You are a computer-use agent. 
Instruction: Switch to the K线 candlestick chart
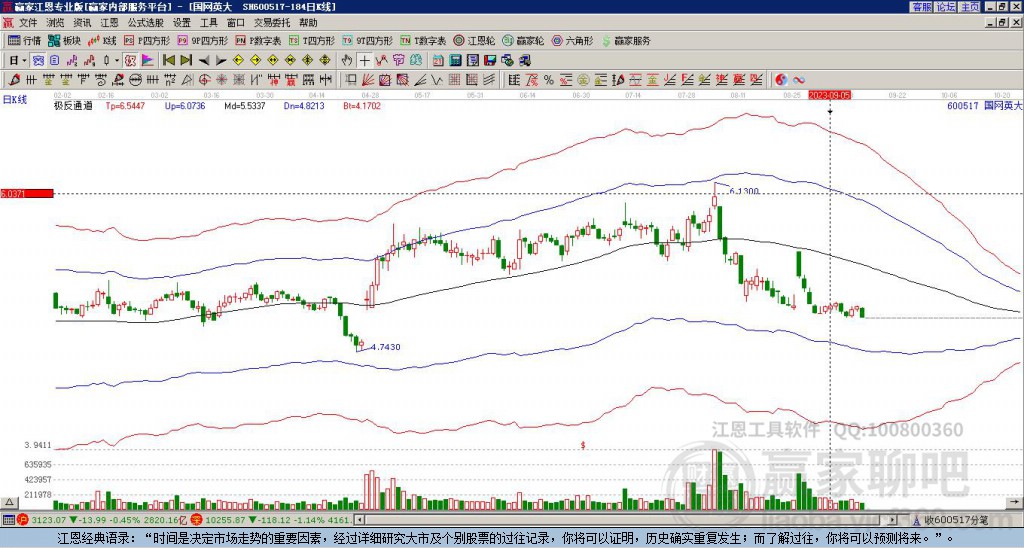pyautogui.click(x=102, y=40)
